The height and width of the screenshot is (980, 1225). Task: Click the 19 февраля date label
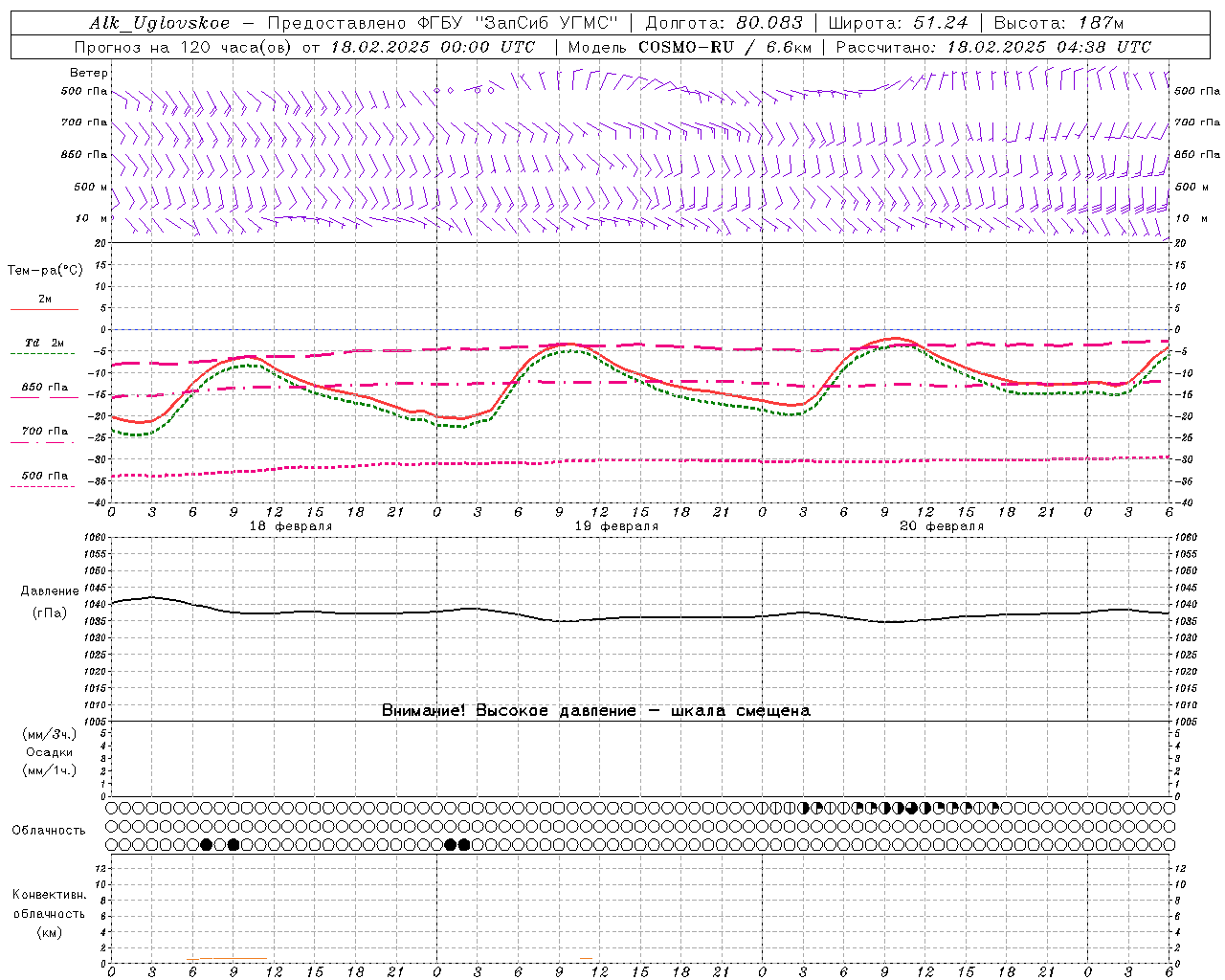tap(616, 526)
